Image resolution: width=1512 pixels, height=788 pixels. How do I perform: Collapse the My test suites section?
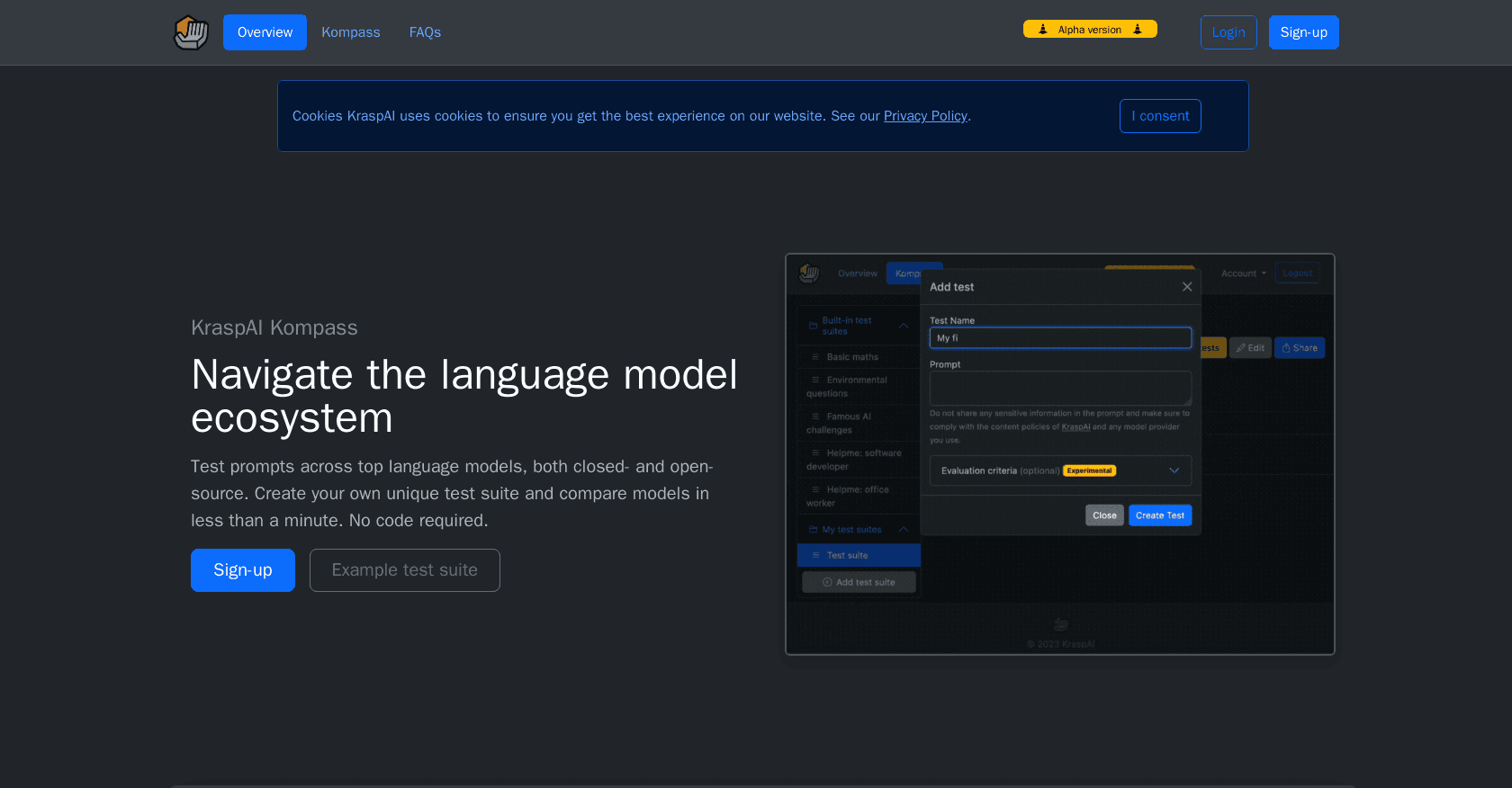coord(904,530)
